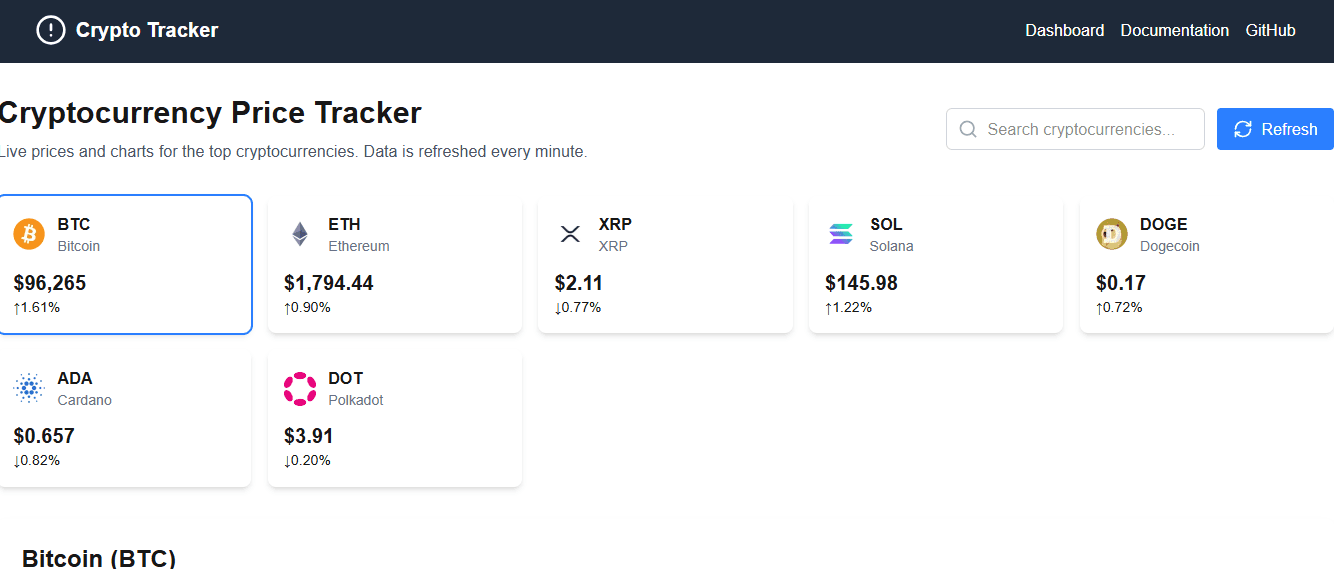Click the Crypto Tracker brand title

click(147, 30)
